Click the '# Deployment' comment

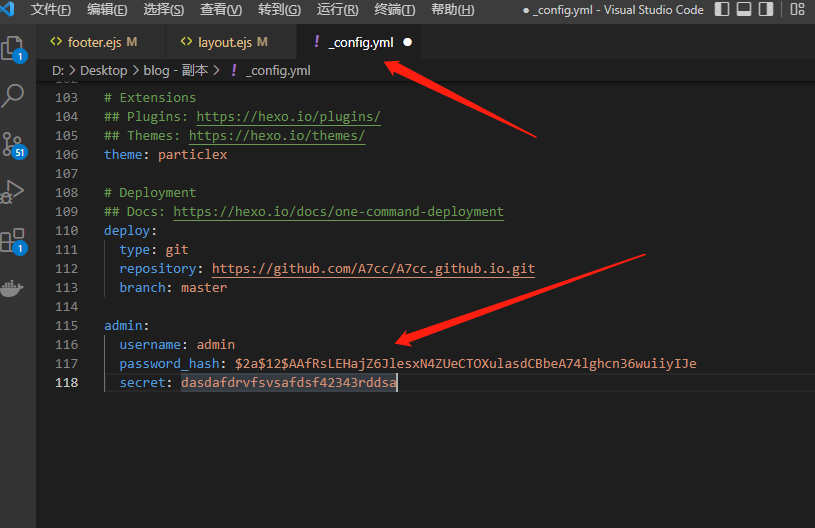(x=150, y=193)
